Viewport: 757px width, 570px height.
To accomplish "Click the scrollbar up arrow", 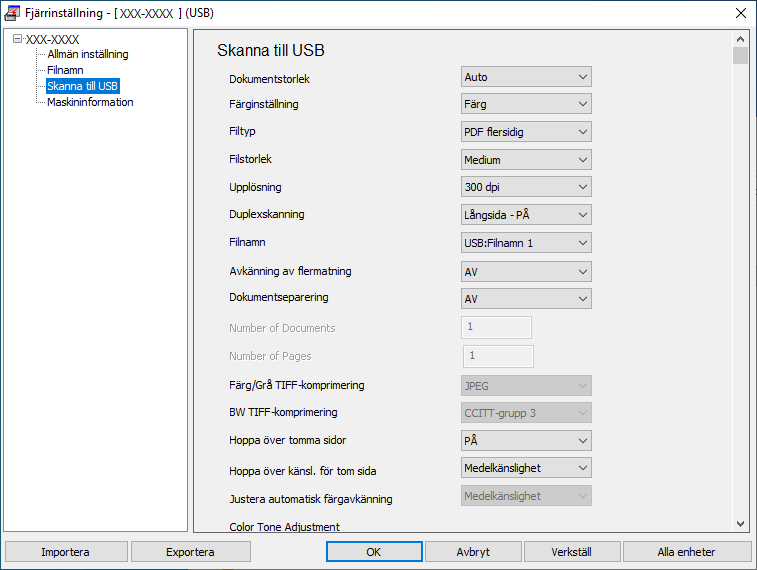I will [x=740, y=39].
